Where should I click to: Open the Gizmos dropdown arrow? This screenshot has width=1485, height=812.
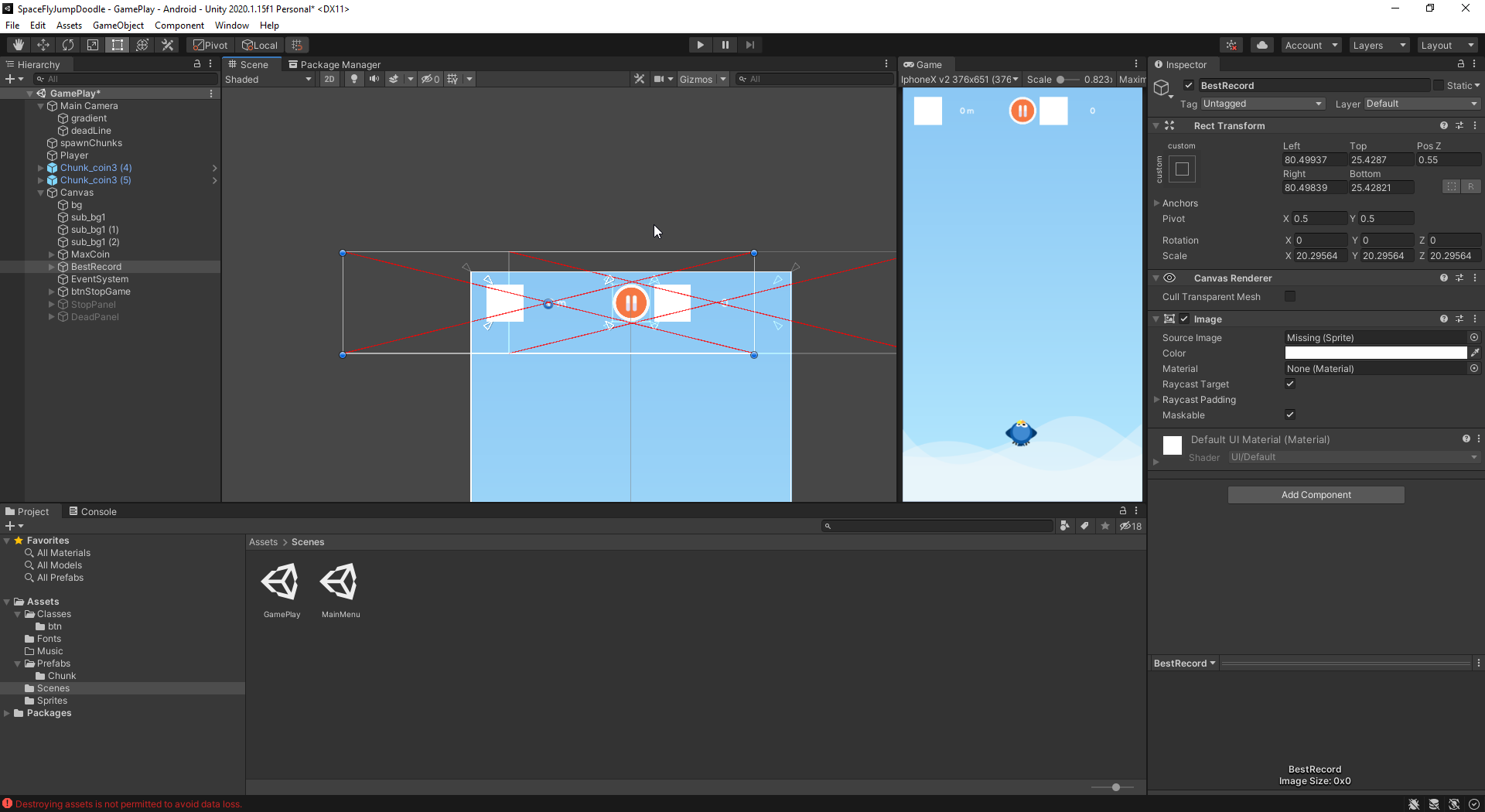point(723,79)
